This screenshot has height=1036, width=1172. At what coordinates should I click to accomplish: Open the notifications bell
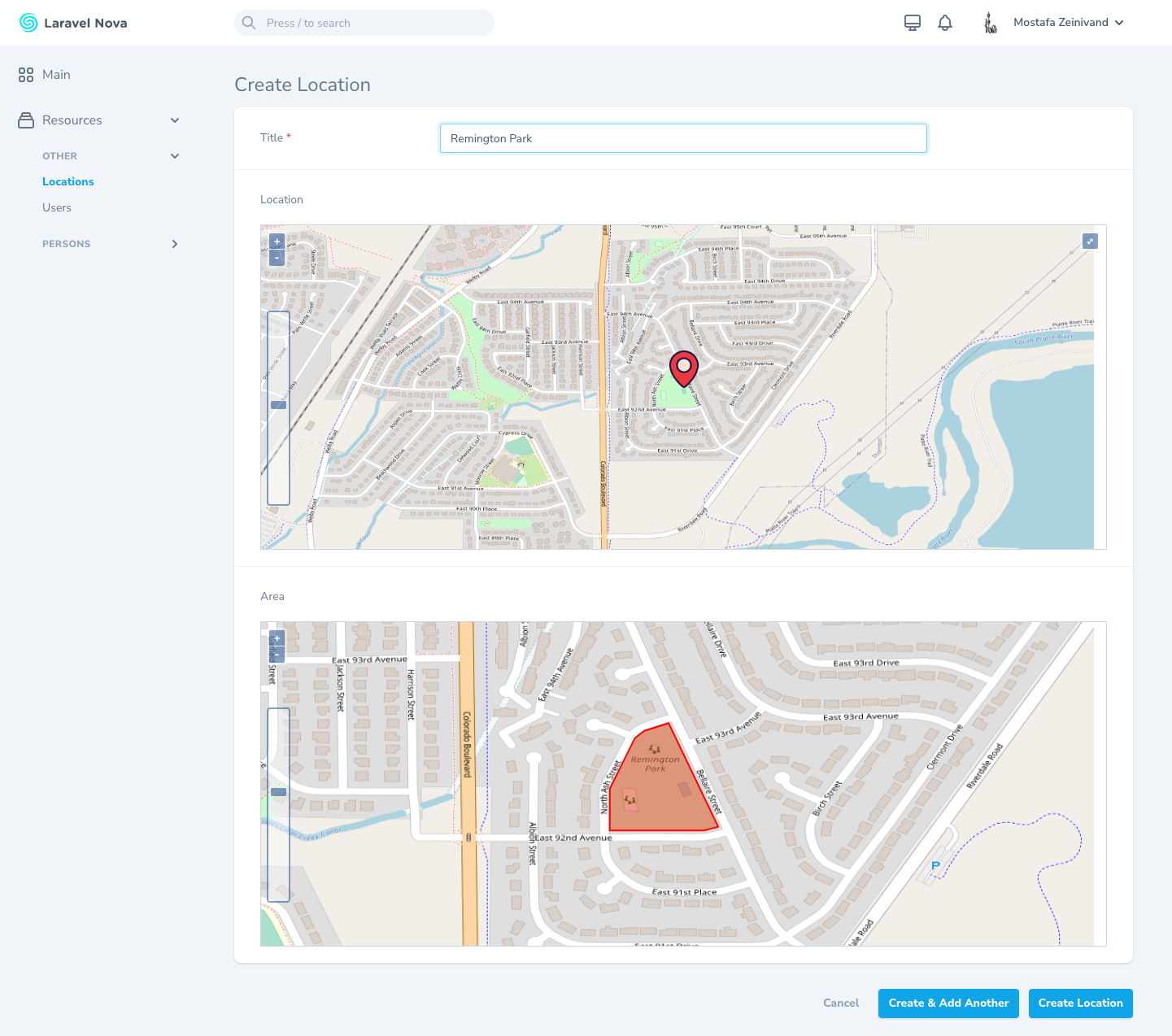[945, 23]
